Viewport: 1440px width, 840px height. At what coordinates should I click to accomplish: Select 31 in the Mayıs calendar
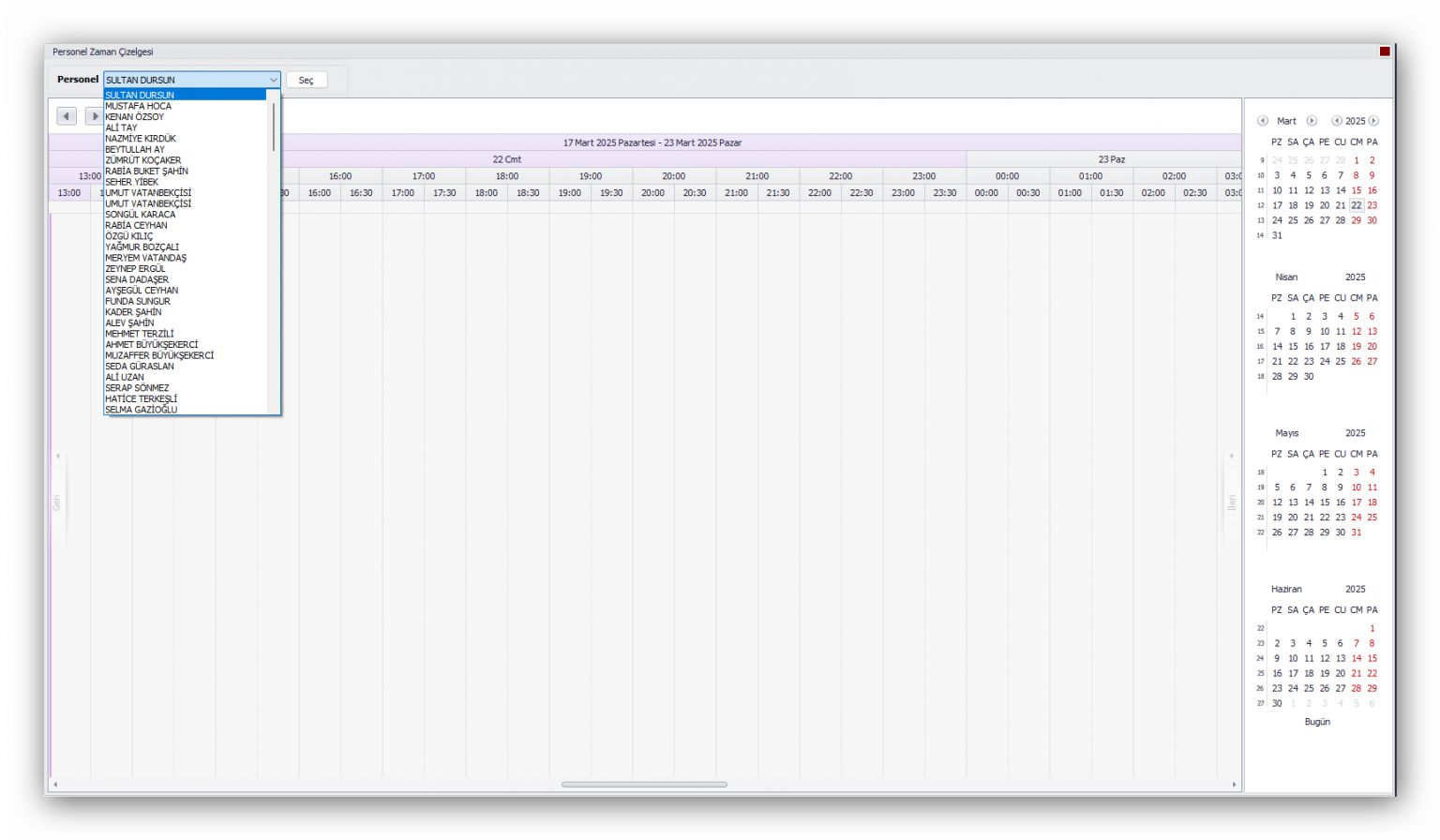click(x=1356, y=532)
